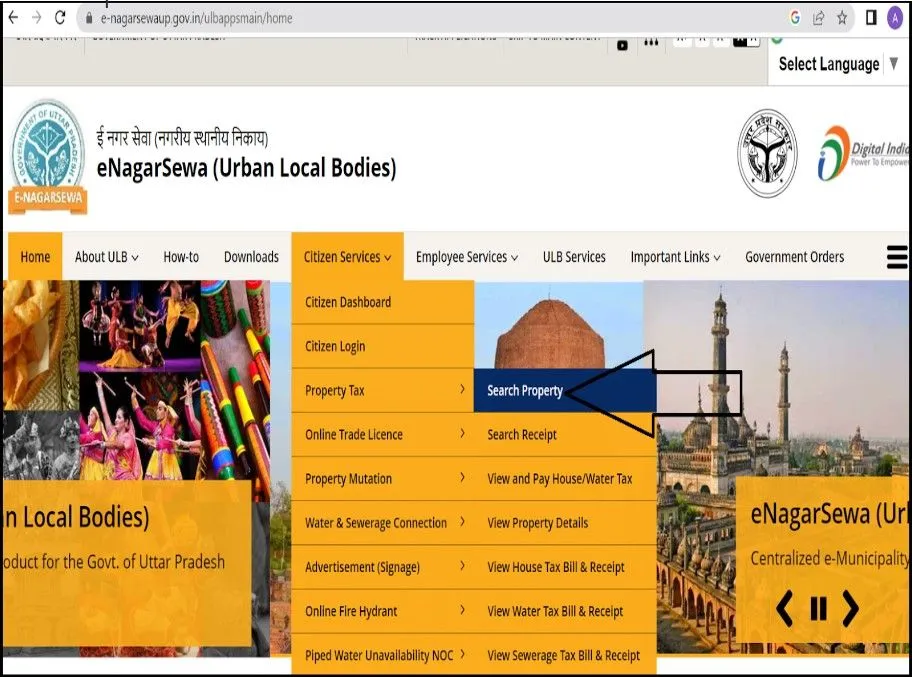This screenshot has width=912, height=677.
Task: Select Search Property from submenu
Action: click(x=525, y=390)
